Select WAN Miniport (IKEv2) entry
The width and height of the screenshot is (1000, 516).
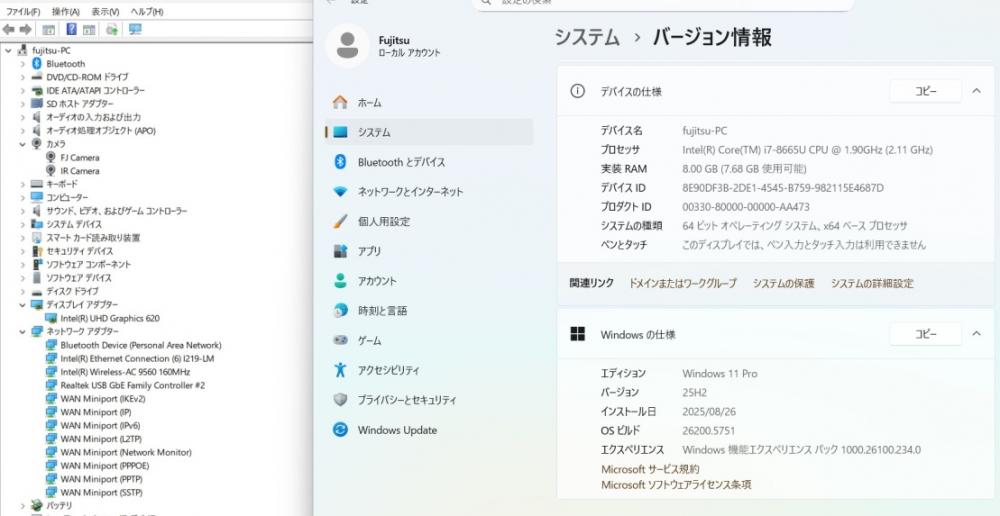click(x=103, y=399)
